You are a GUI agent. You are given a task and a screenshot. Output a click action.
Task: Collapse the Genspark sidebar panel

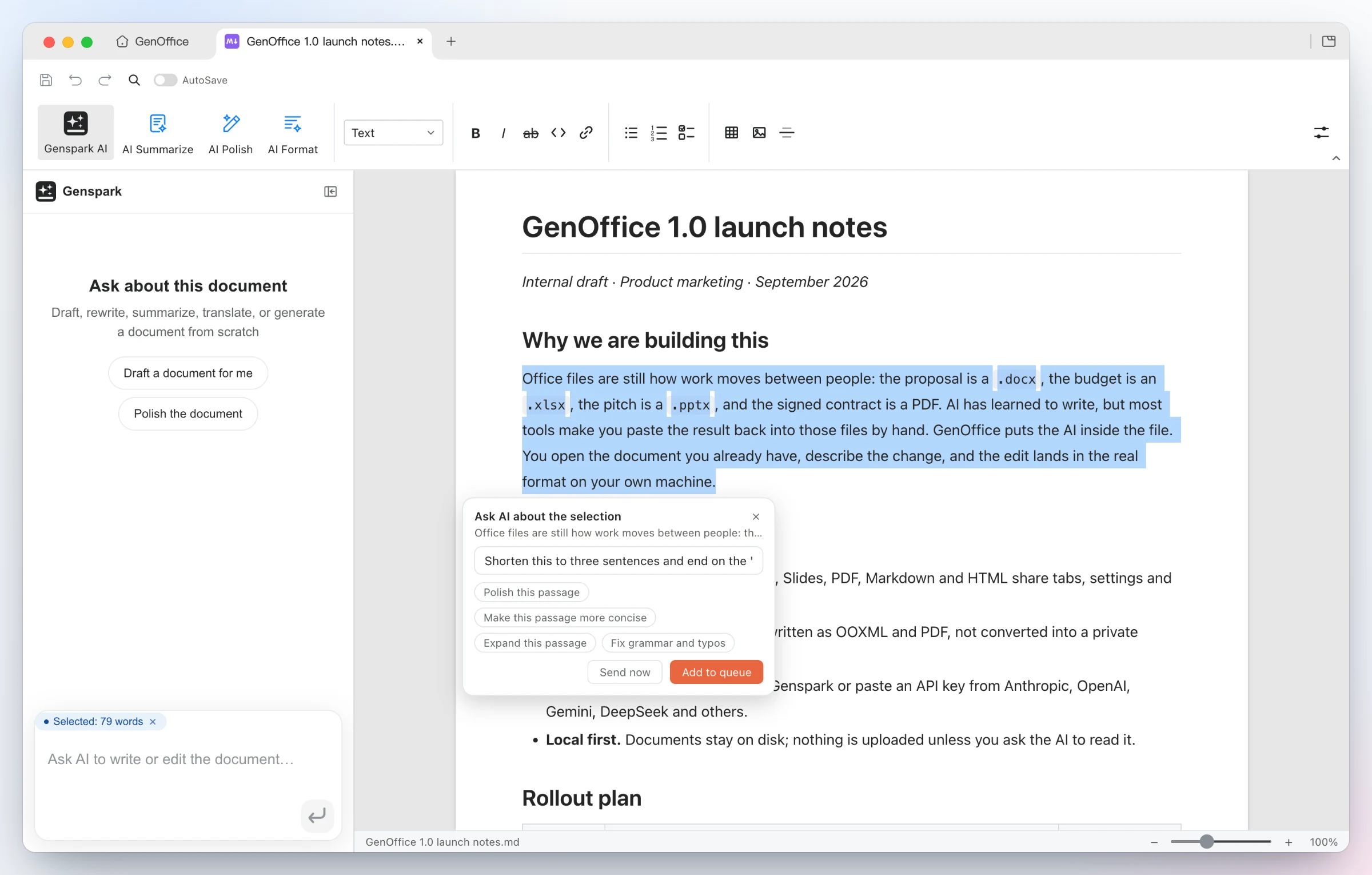pyautogui.click(x=330, y=192)
